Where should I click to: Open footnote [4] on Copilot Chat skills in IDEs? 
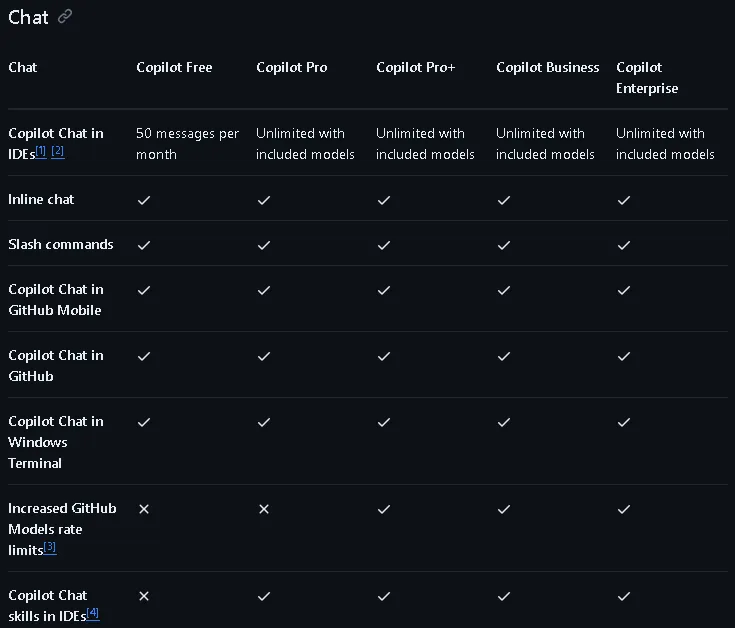[x=93, y=613]
